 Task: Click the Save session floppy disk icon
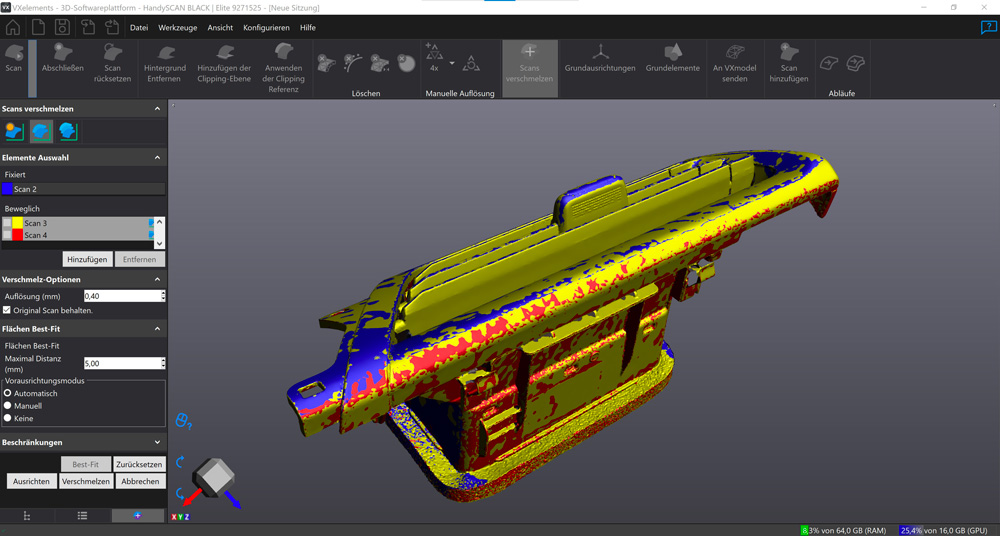62,27
